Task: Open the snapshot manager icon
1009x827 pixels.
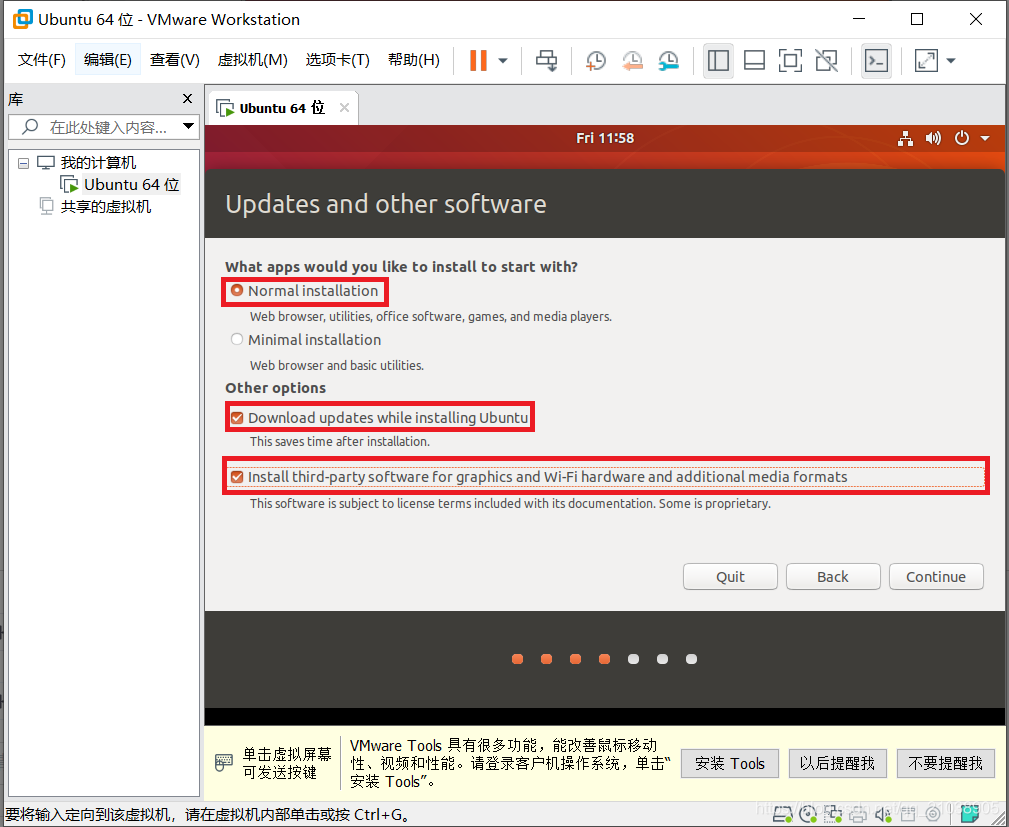Action: (669, 60)
